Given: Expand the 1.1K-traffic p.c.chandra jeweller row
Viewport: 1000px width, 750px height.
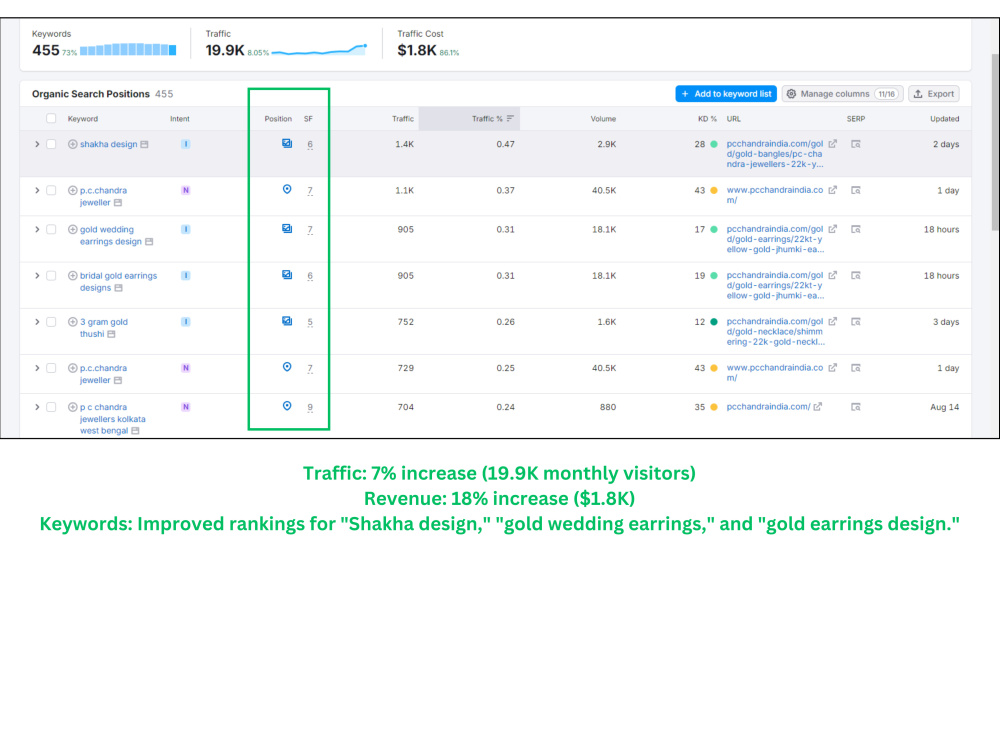Looking at the screenshot, I should click(x=37, y=190).
